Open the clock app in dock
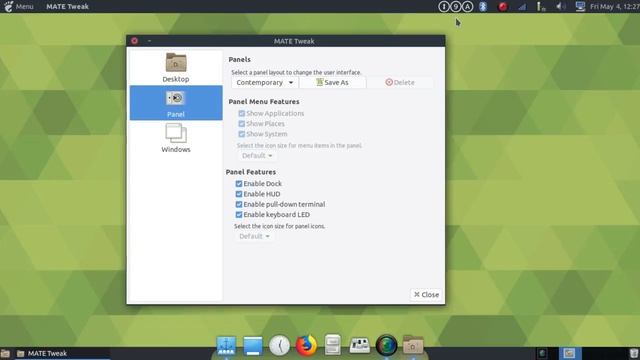This screenshot has width=640, height=360. 280,345
